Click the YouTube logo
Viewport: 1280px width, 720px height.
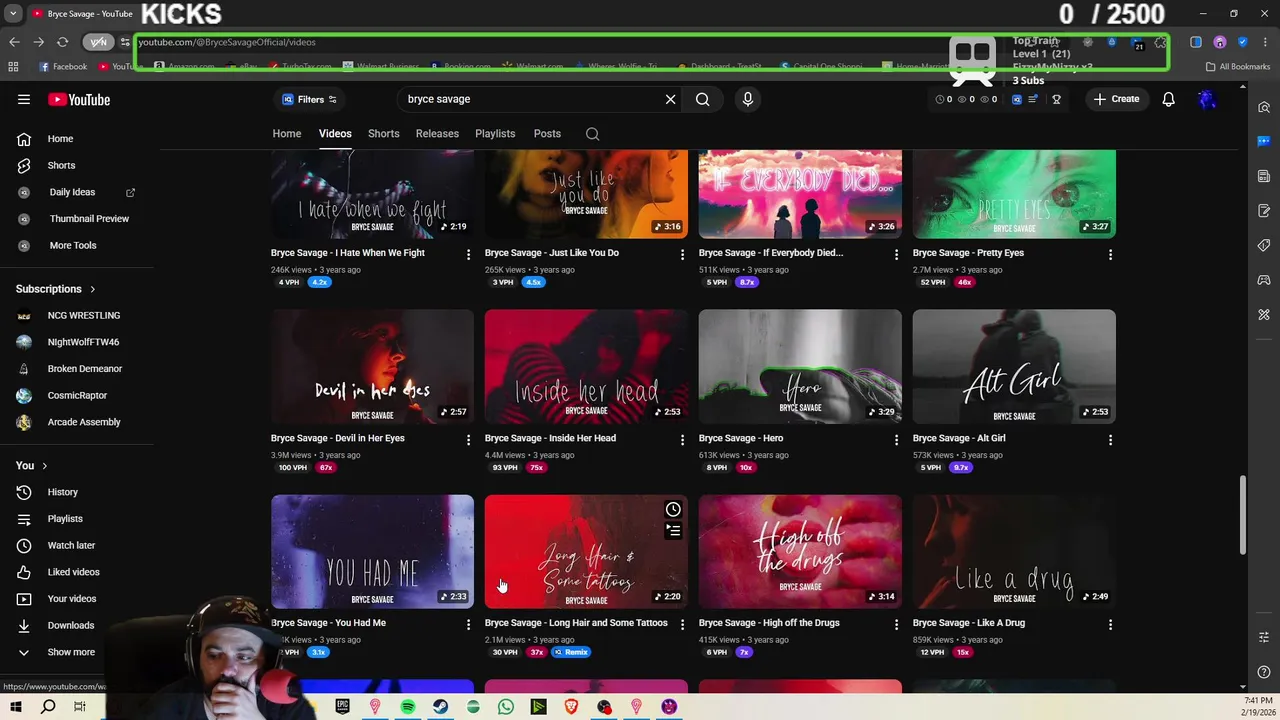pos(79,99)
